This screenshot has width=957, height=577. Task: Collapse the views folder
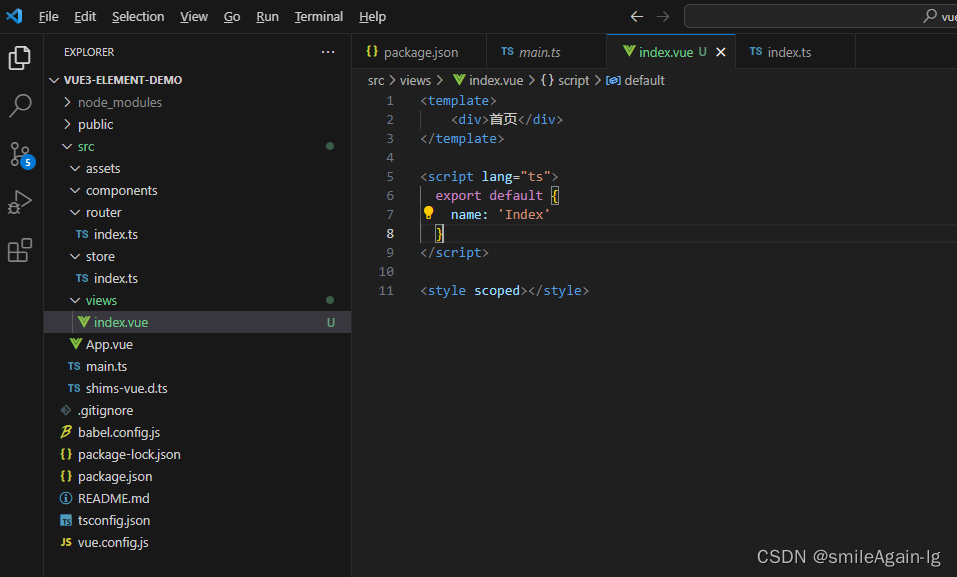tap(76, 300)
